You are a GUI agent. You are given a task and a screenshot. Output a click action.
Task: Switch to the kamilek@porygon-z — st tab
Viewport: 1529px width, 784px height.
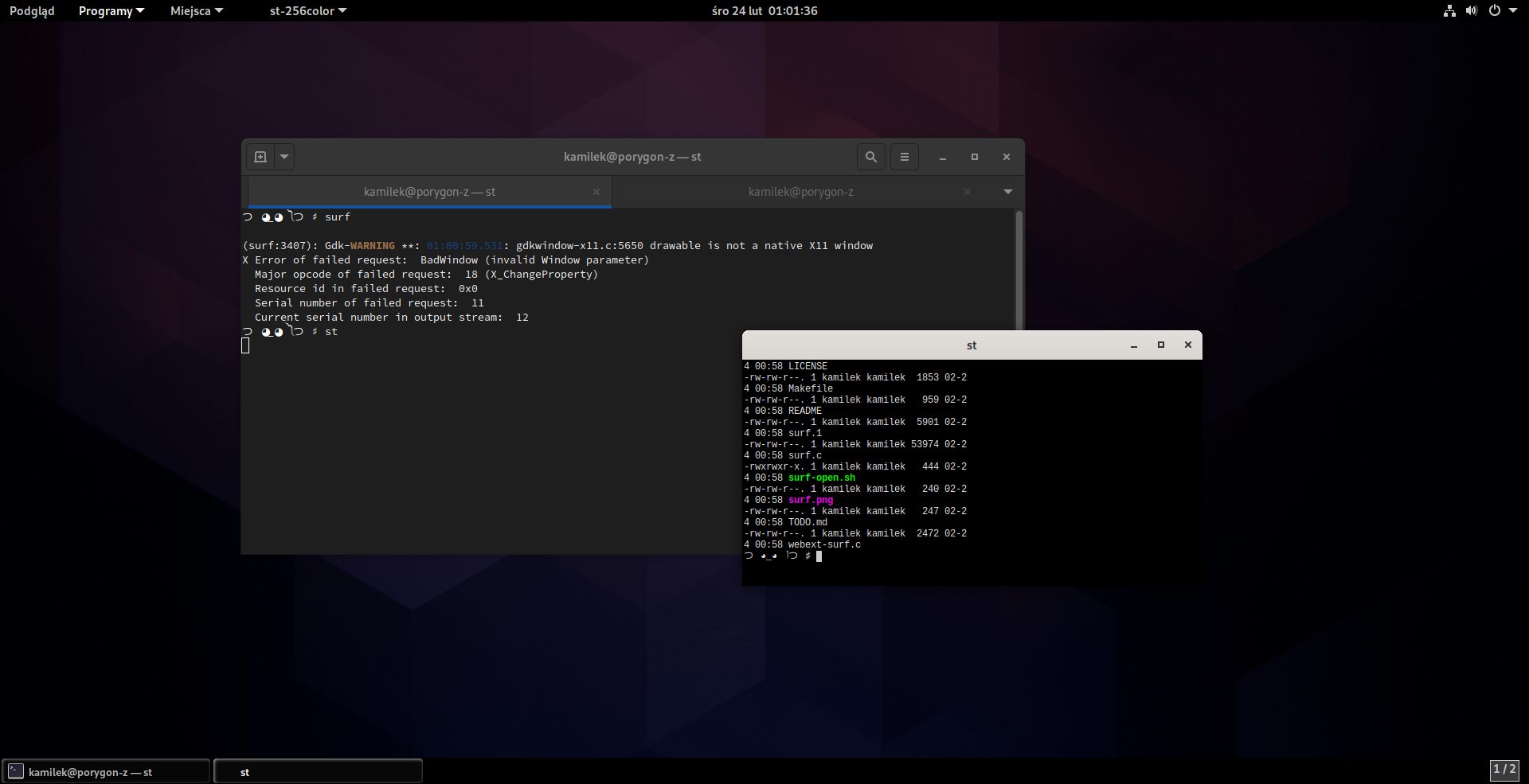point(429,192)
